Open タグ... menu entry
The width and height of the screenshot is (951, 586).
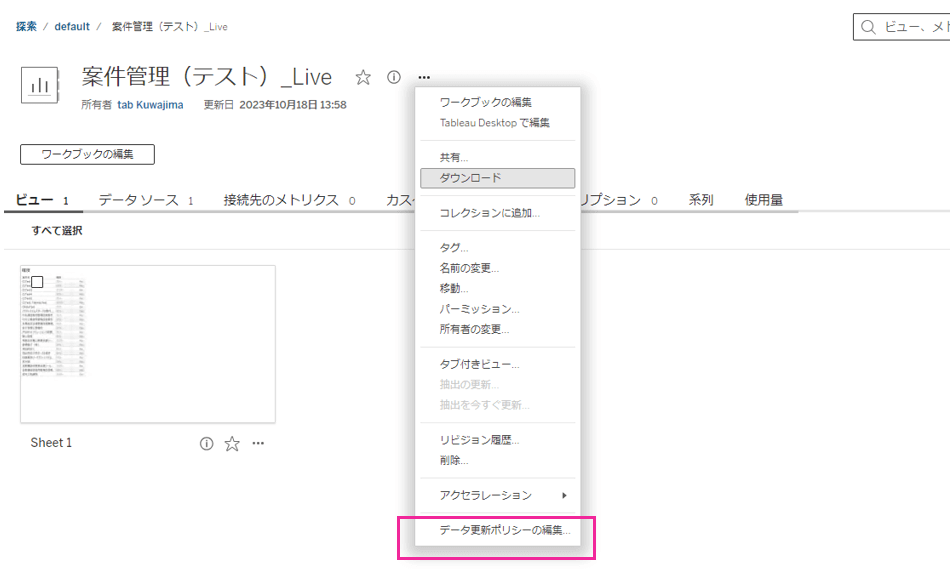(x=454, y=248)
